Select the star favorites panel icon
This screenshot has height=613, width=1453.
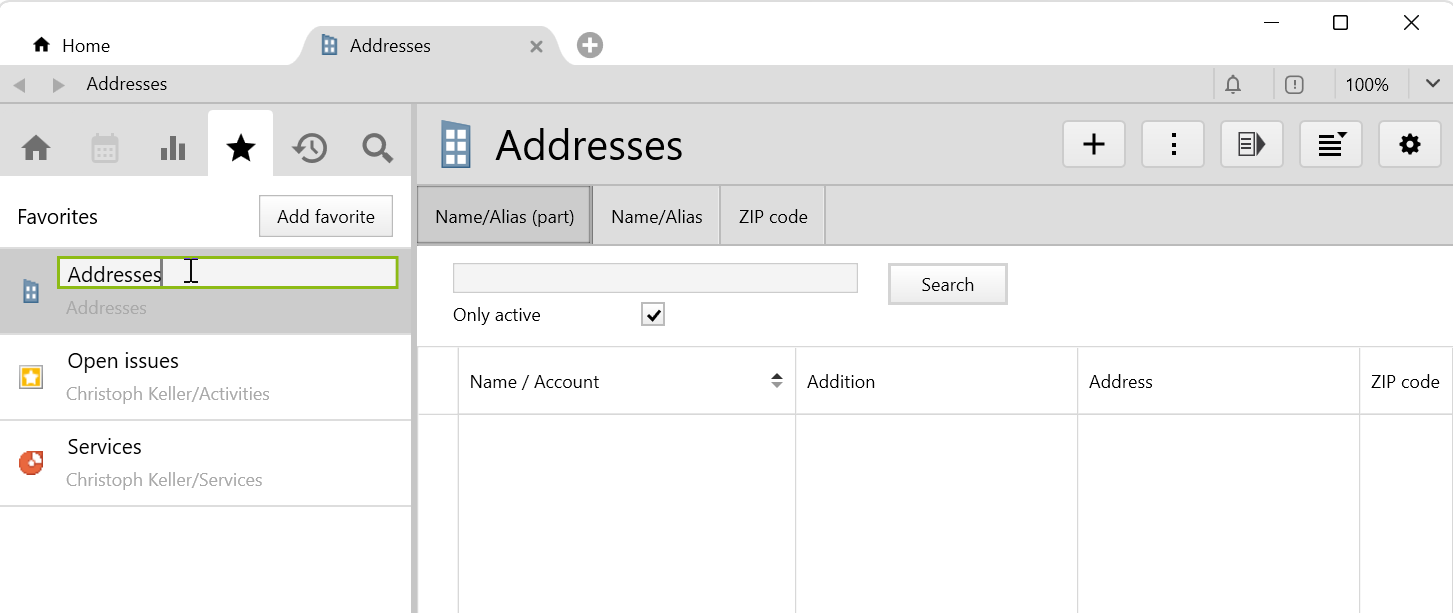coord(241,148)
